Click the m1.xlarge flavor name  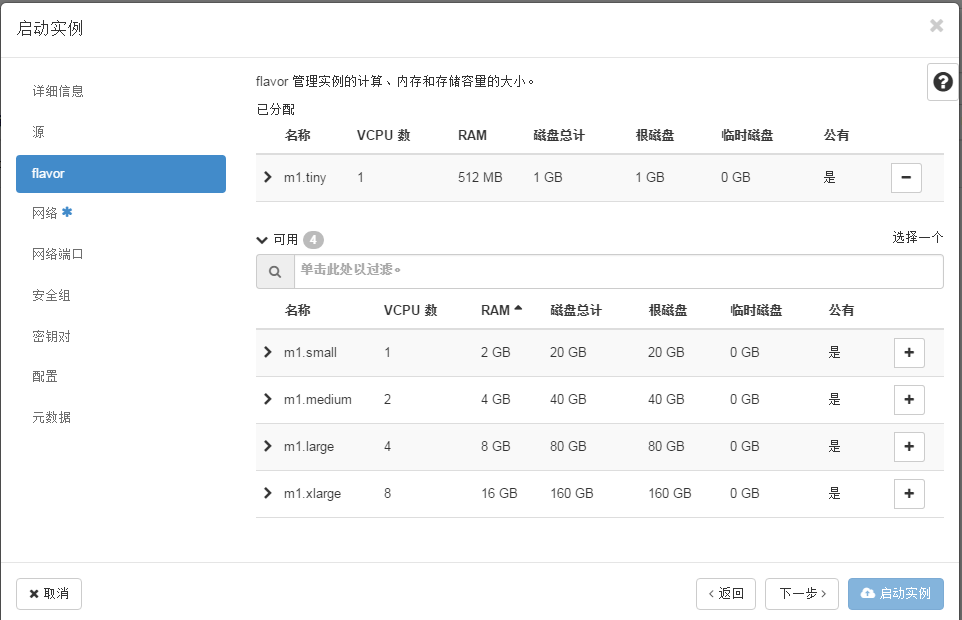pos(312,494)
